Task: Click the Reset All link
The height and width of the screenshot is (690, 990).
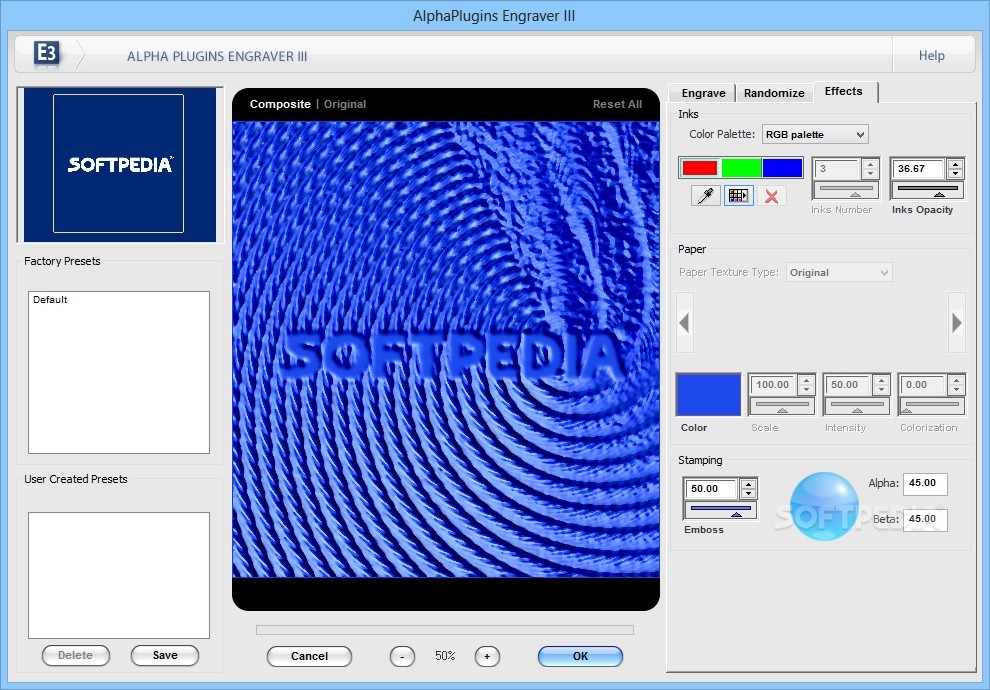Action: point(617,104)
